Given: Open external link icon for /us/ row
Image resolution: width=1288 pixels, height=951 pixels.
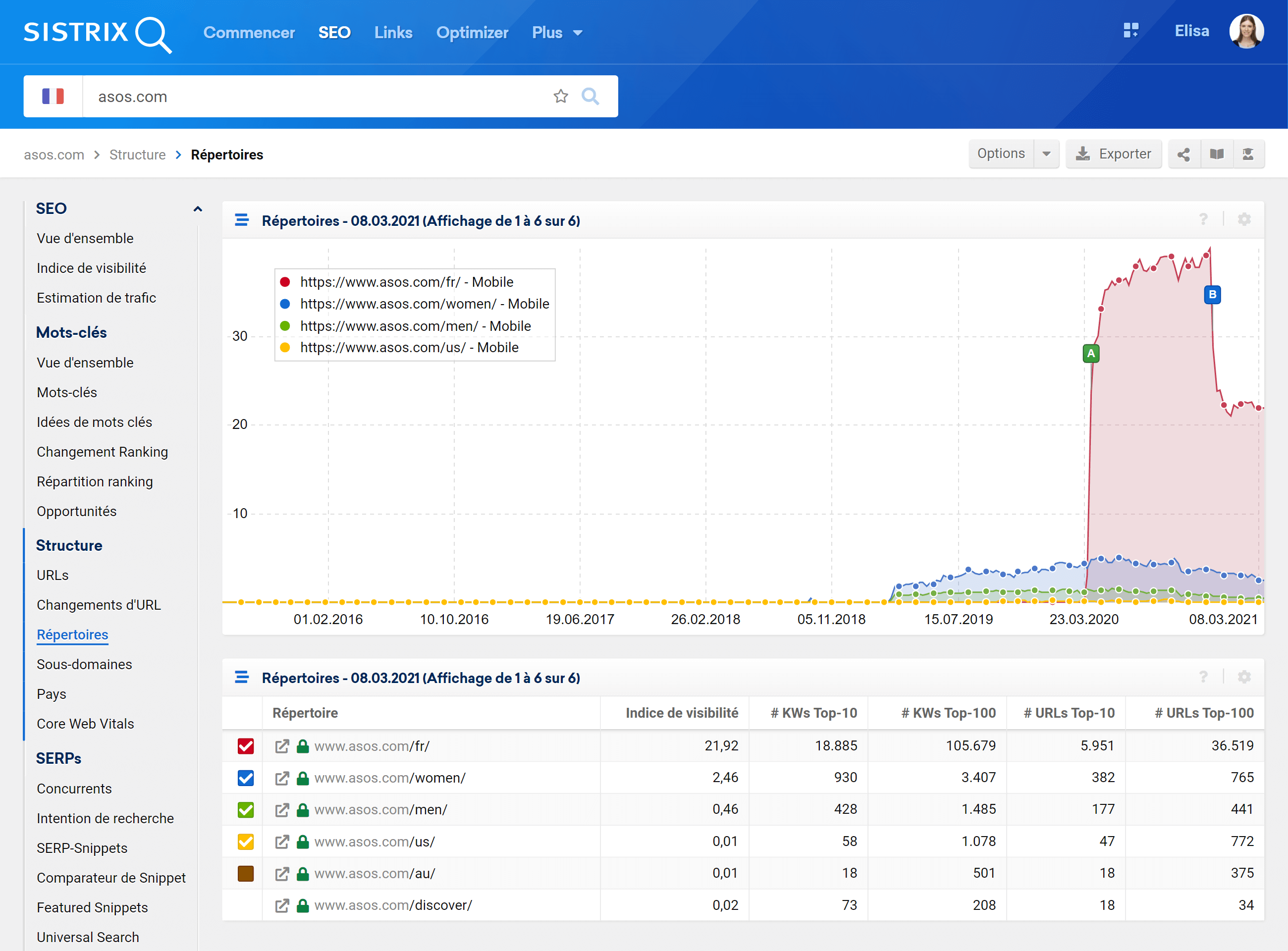Looking at the screenshot, I should pyautogui.click(x=281, y=842).
